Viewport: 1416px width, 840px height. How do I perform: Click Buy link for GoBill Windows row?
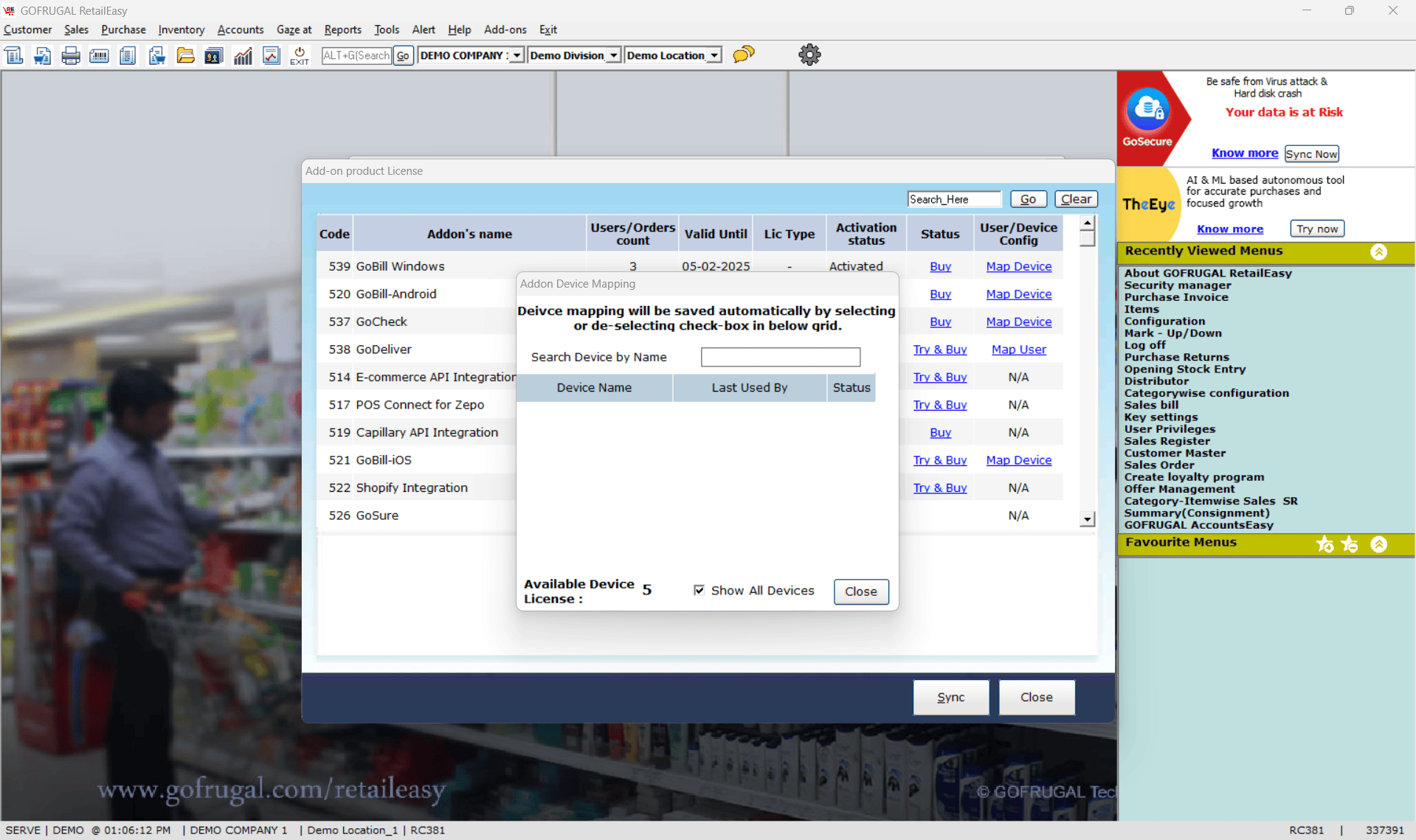940,266
